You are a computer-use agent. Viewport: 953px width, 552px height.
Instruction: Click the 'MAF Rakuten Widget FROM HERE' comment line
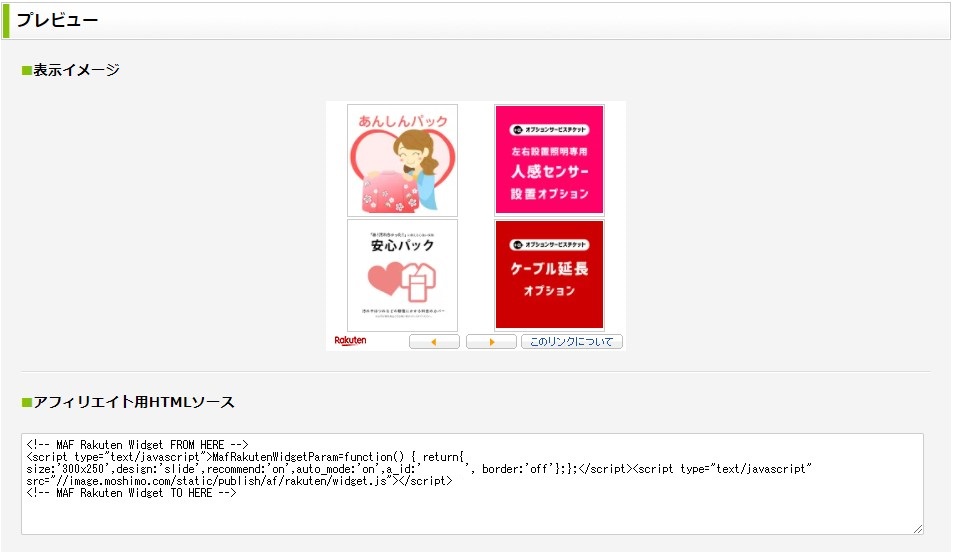click(137, 445)
